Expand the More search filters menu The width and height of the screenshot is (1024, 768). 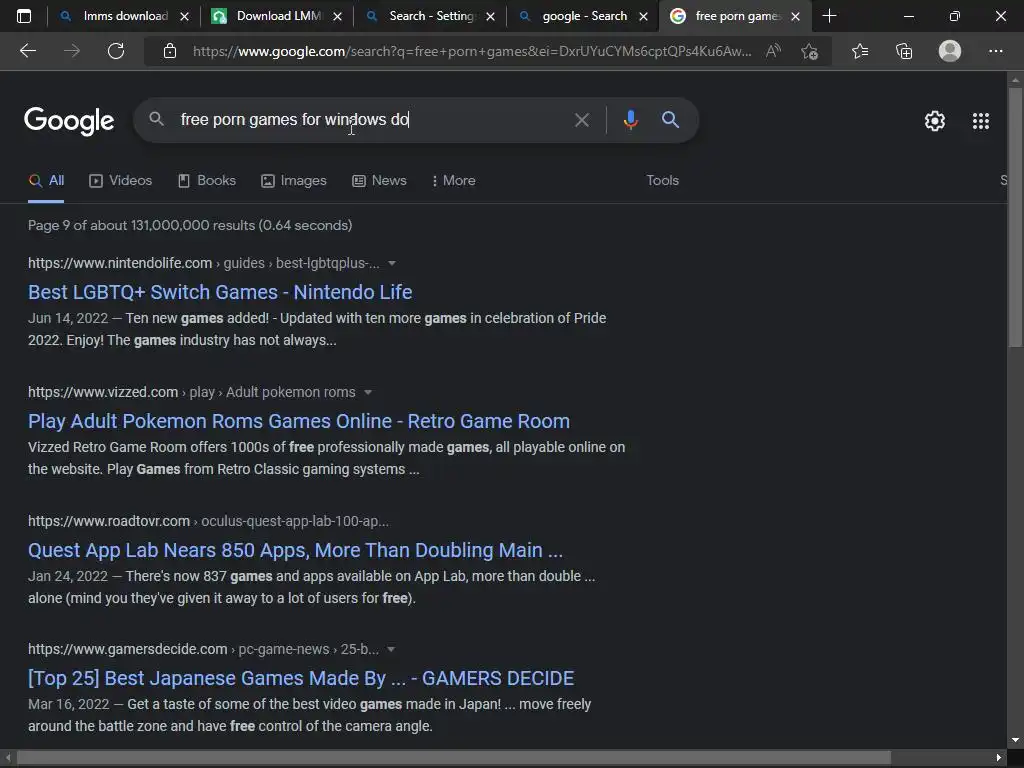(x=453, y=181)
